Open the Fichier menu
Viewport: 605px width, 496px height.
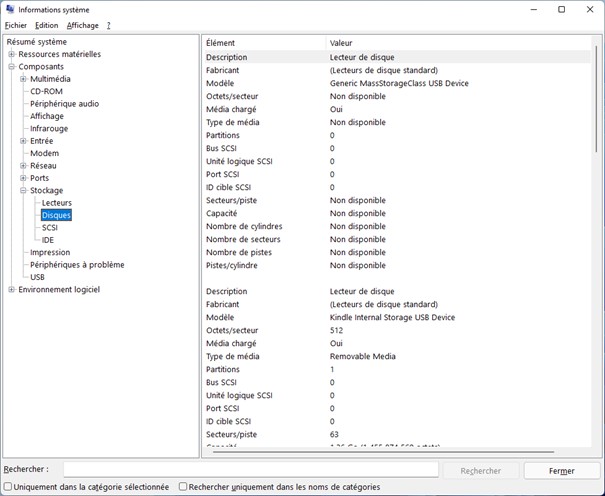pyautogui.click(x=15, y=25)
